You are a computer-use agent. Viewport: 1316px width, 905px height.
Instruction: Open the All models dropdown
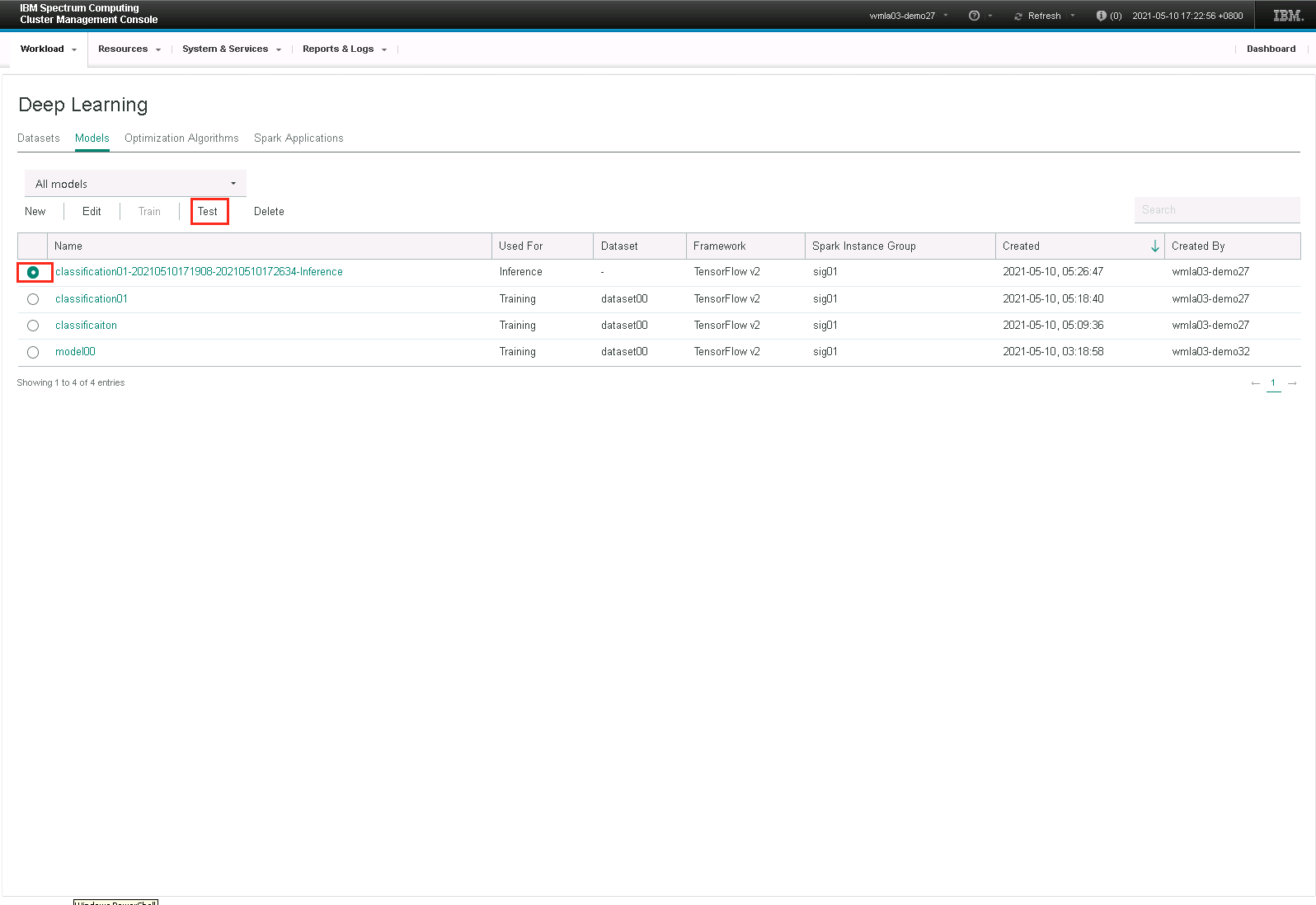click(135, 184)
